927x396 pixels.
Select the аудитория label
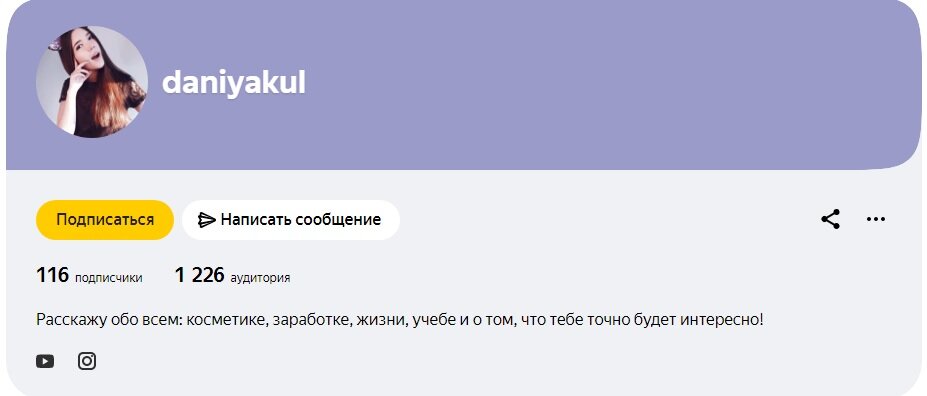point(260,278)
